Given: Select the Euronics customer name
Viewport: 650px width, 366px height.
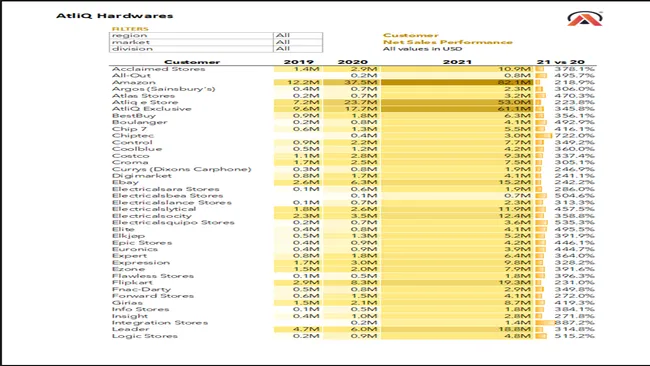Looking at the screenshot, I should click(x=135, y=249).
